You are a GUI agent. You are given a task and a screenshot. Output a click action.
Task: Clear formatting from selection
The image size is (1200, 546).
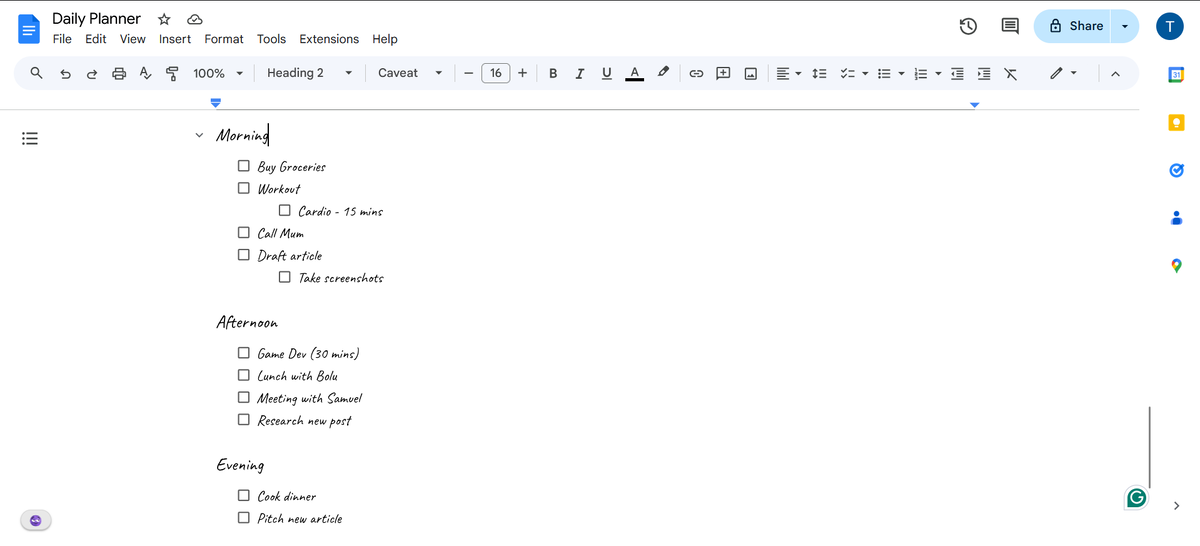[1011, 73]
